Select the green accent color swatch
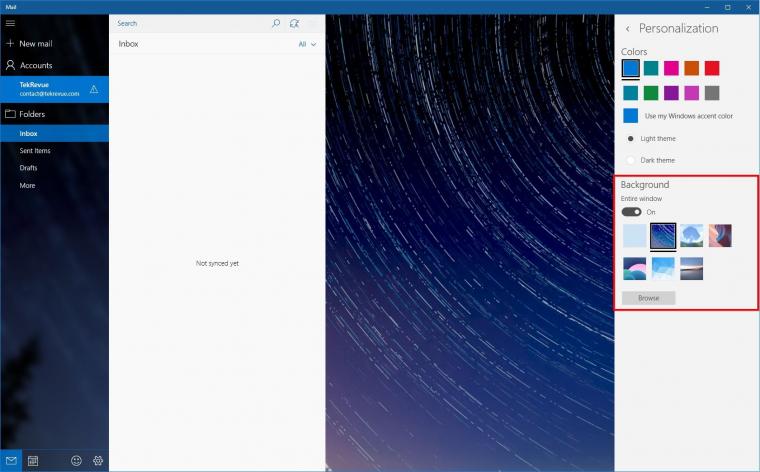 [651, 93]
